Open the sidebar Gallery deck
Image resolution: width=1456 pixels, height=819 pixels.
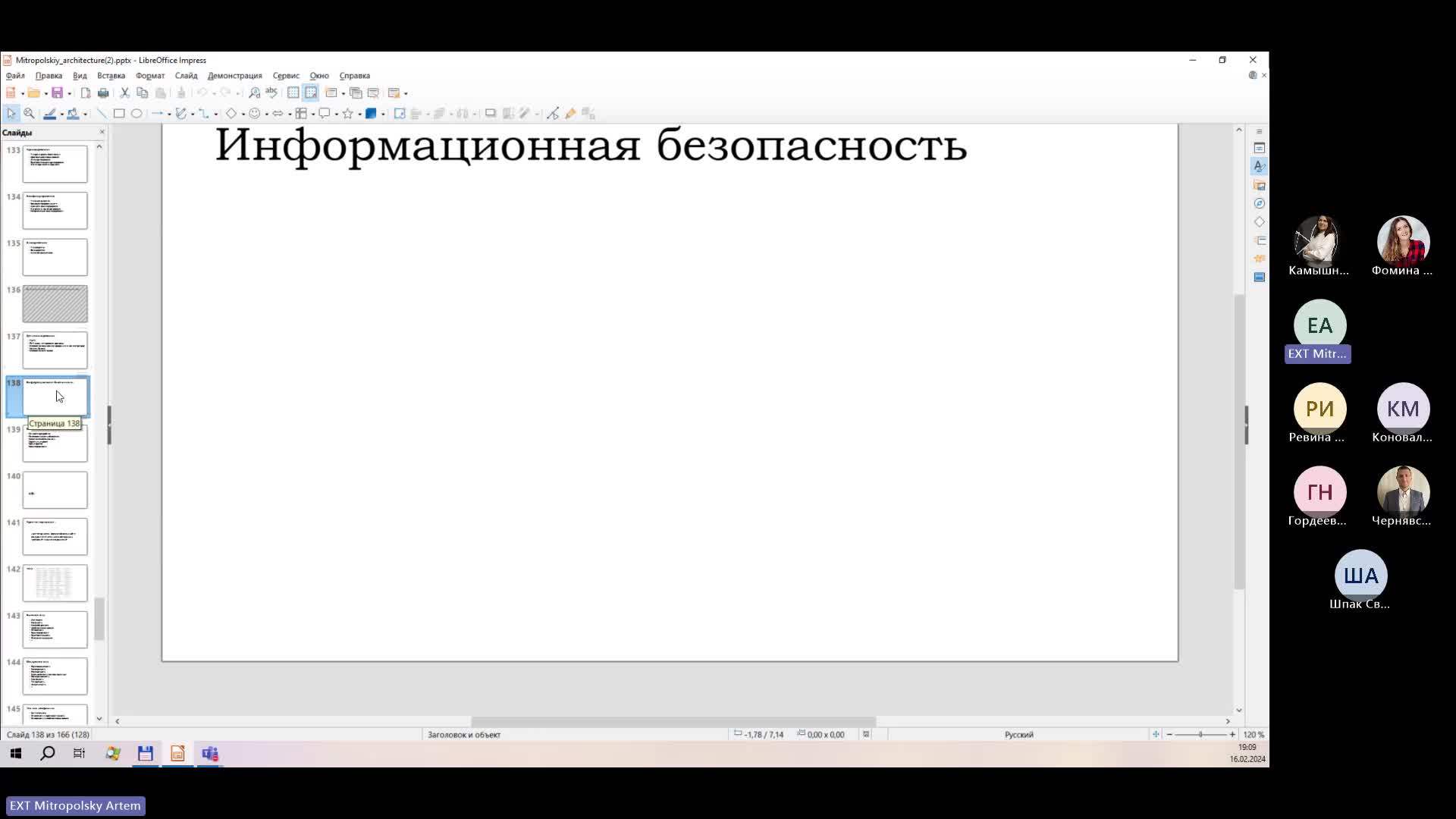click(1260, 185)
